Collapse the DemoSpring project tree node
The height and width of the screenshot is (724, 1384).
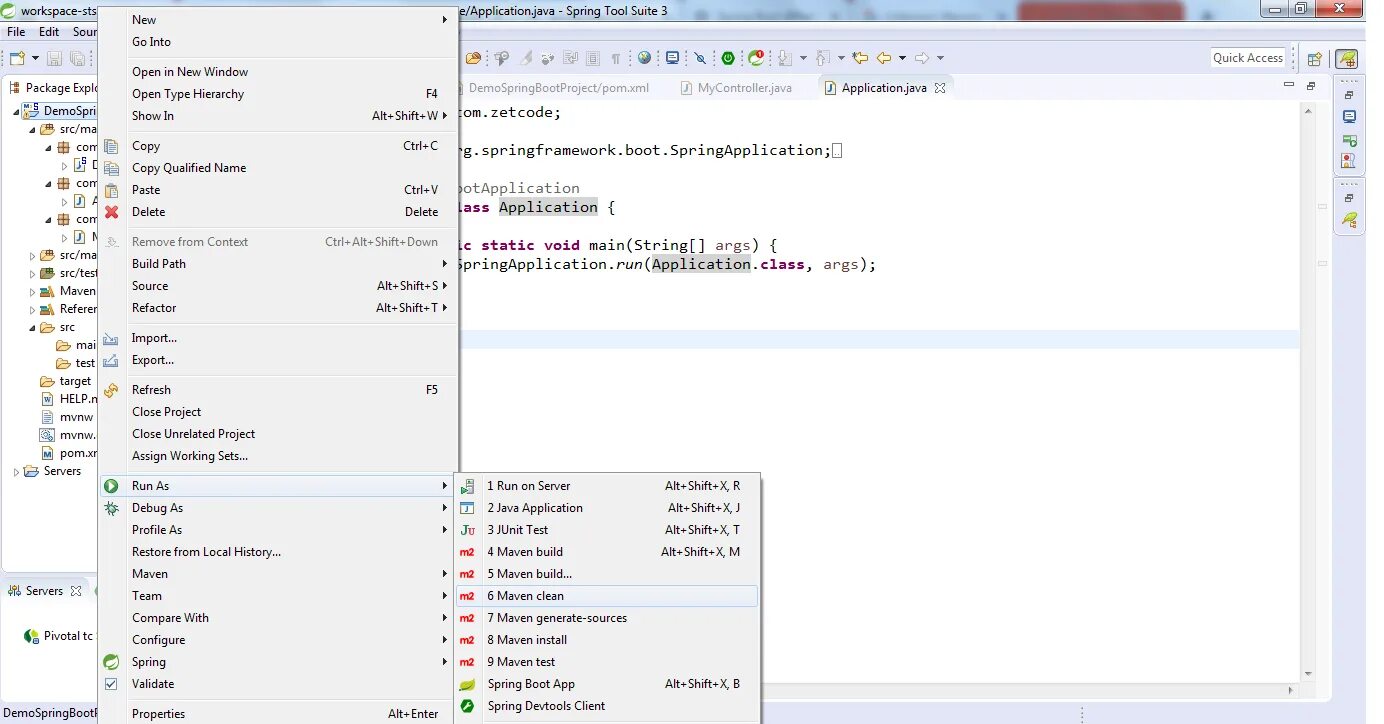click(16, 111)
